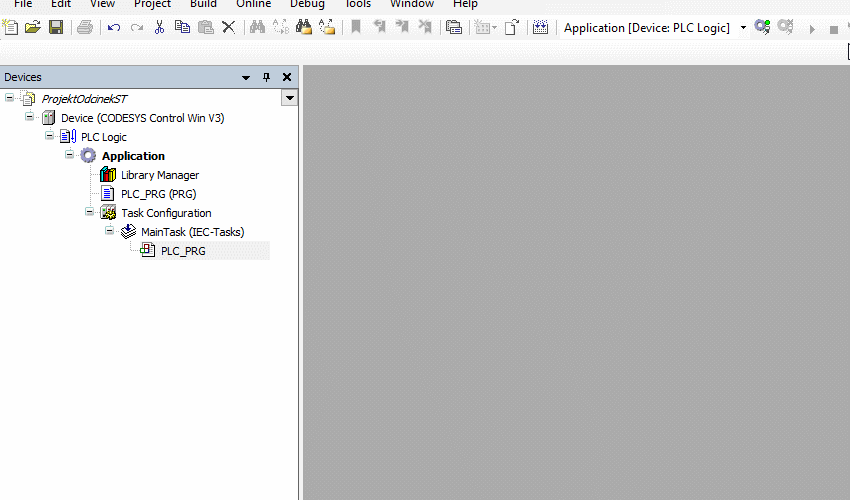This screenshot has width=850, height=500.
Task: Click the Cut scissors icon
Action: tap(159, 28)
